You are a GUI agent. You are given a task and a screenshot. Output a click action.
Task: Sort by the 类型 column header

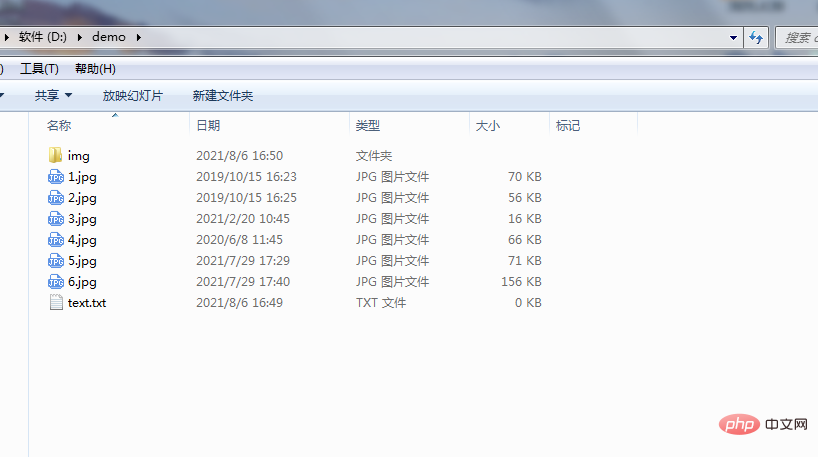pyautogui.click(x=368, y=126)
